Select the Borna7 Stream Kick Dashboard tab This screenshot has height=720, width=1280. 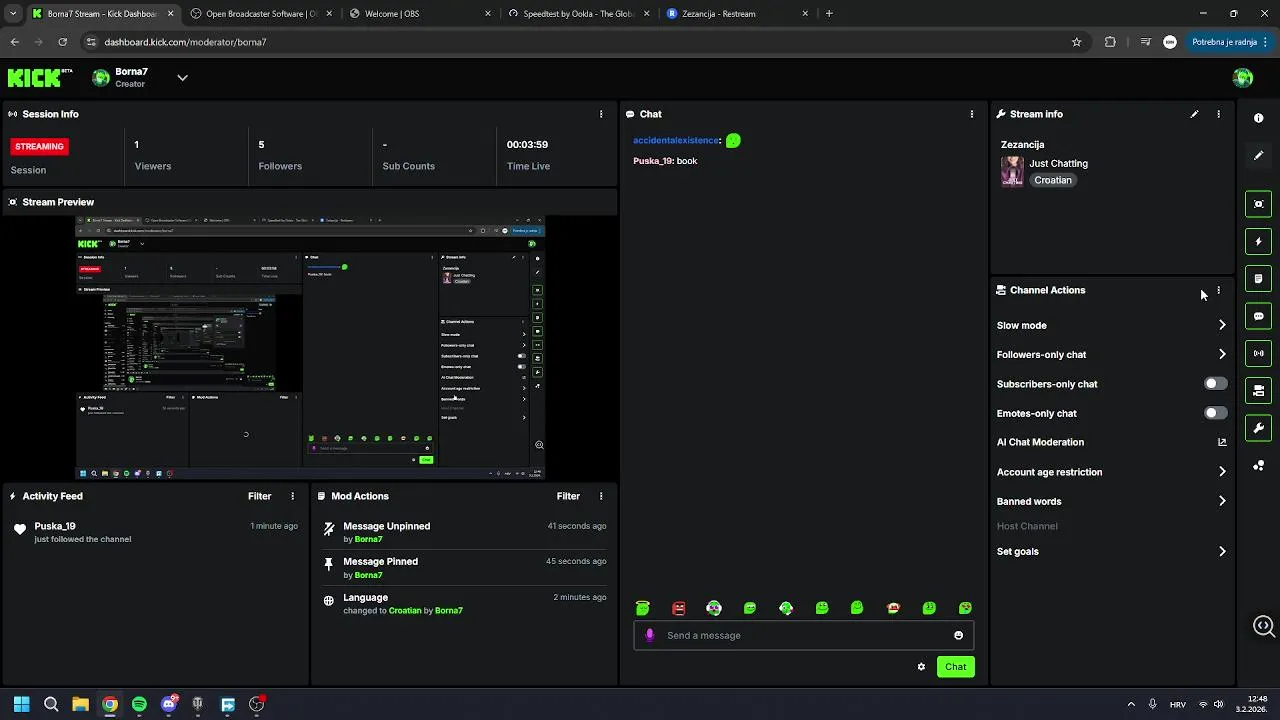103,14
